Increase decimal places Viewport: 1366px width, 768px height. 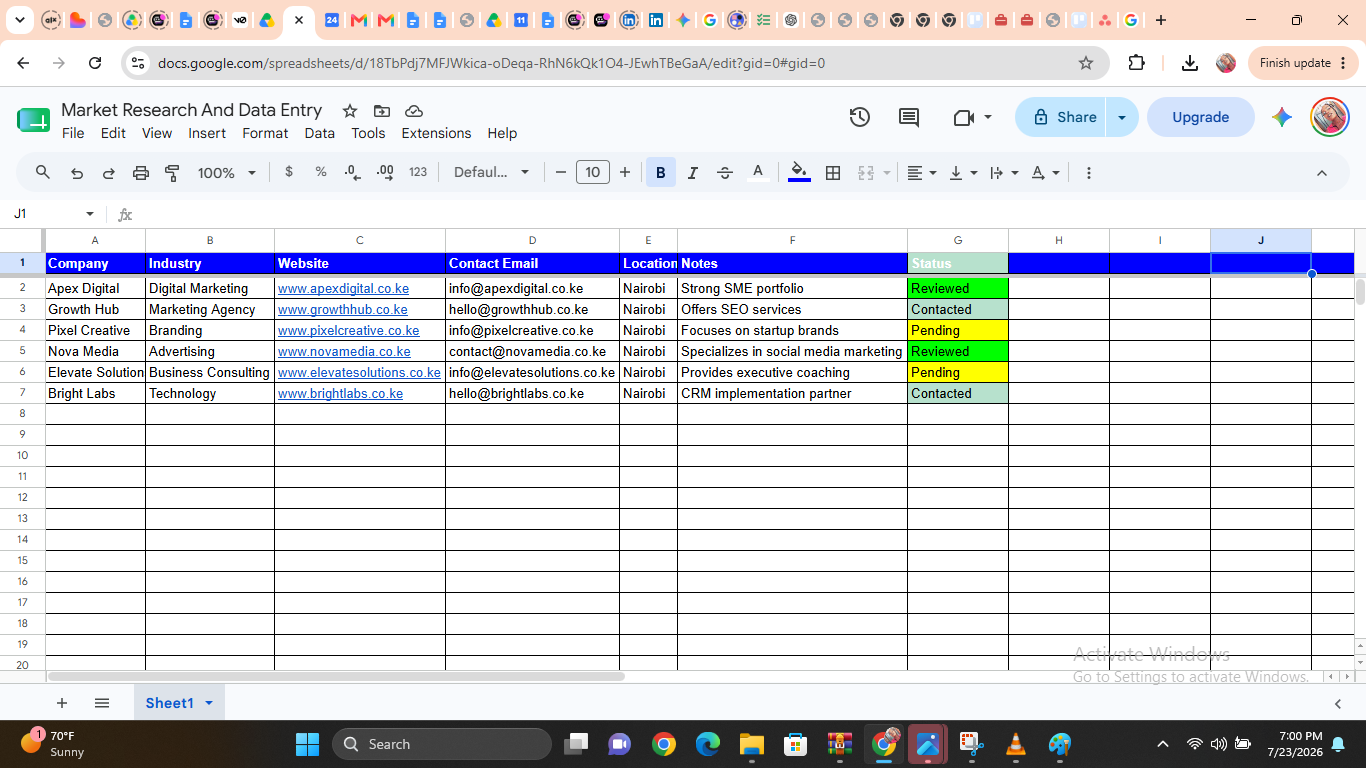385,172
